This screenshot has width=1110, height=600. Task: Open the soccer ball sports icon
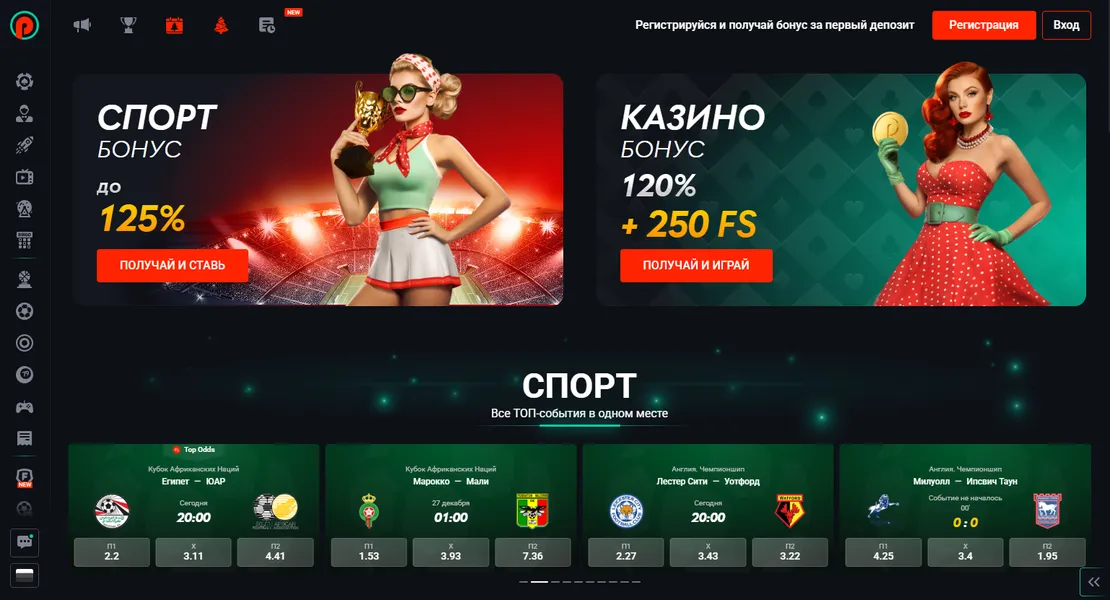(x=25, y=311)
